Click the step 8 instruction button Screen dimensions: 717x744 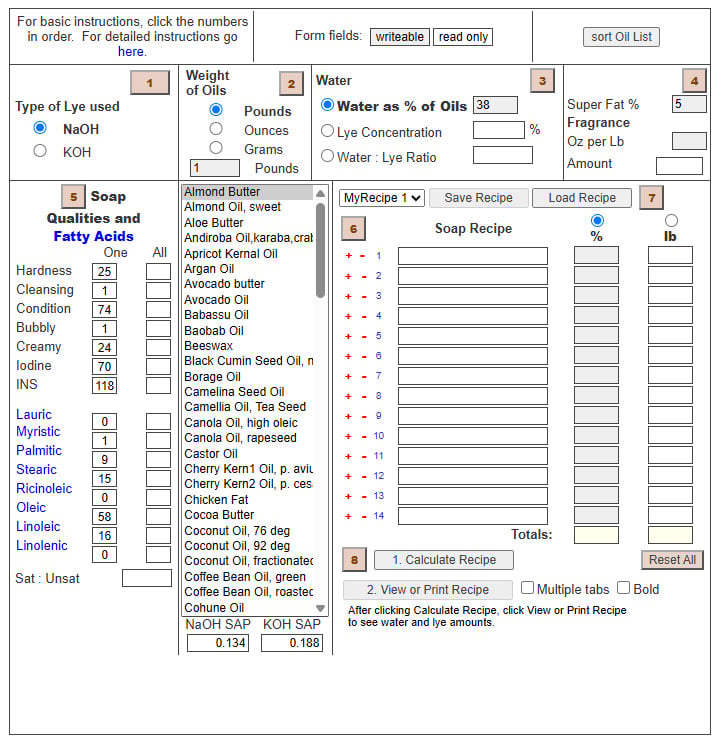point(354,560)
